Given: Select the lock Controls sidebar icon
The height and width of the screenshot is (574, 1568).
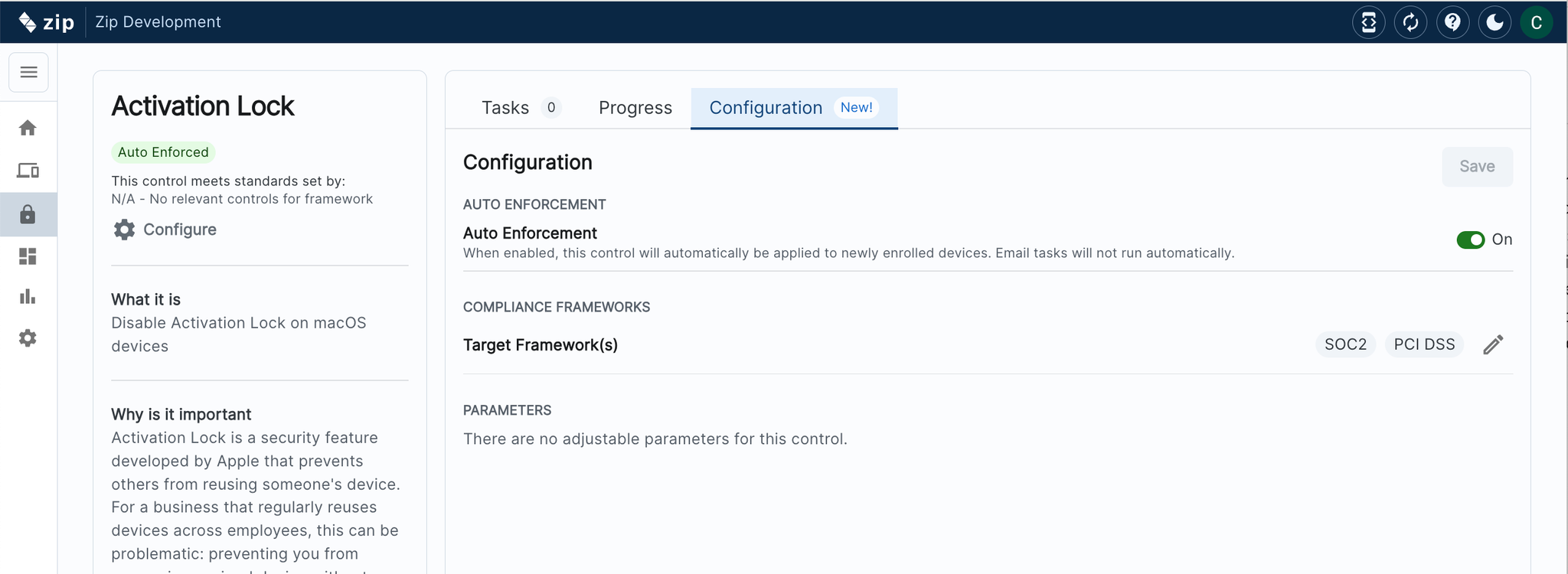Looking at the screenshot, I should pyautogui.click(x=28, y=214).
